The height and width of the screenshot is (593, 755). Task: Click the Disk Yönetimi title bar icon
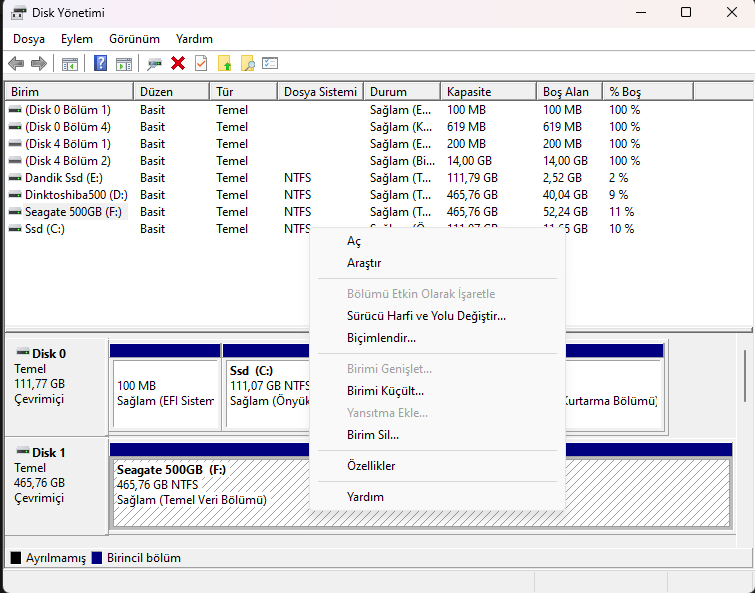coord(18,13)
